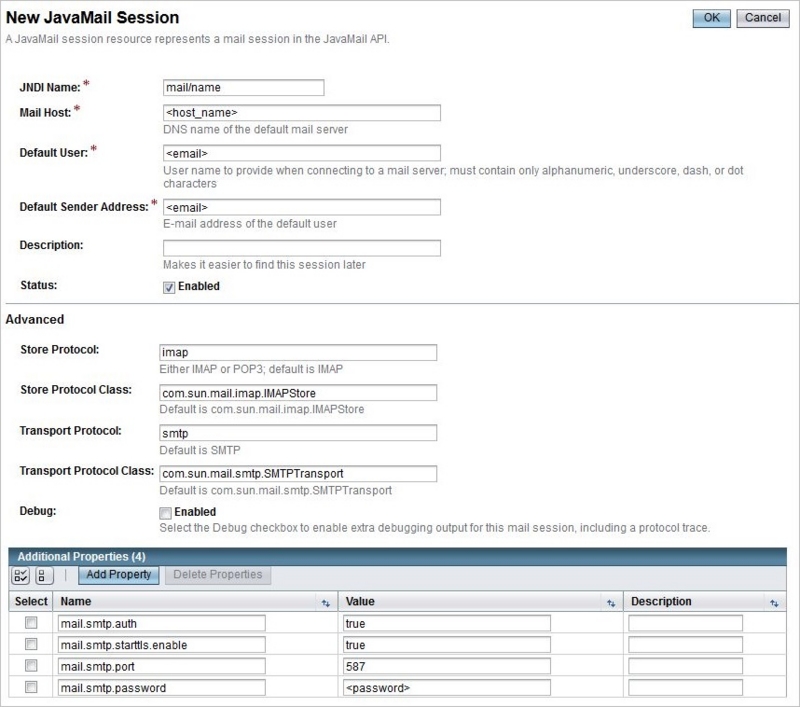Click the Select column header
Image resolution: width=800 pixels, height=707 pixels.
pyautogui.click(x=31, y=601)
